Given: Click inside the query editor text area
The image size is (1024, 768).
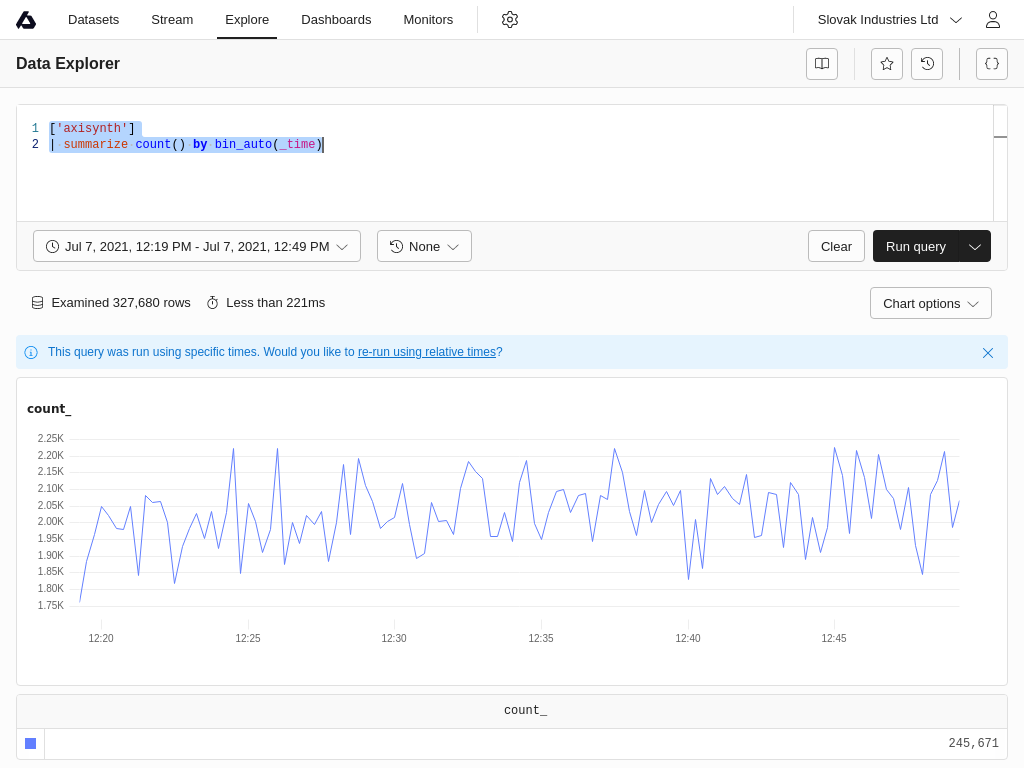Looking at the screenshot, I should tap(500, 180).
